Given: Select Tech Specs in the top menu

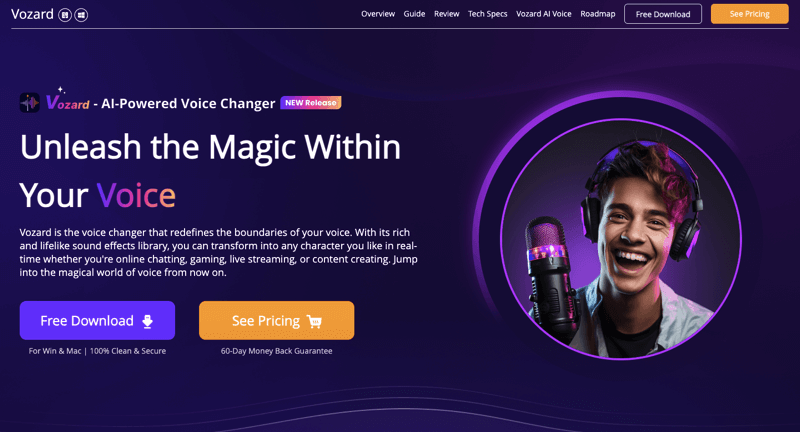Looking at the screenshot, I should (488, 14).
